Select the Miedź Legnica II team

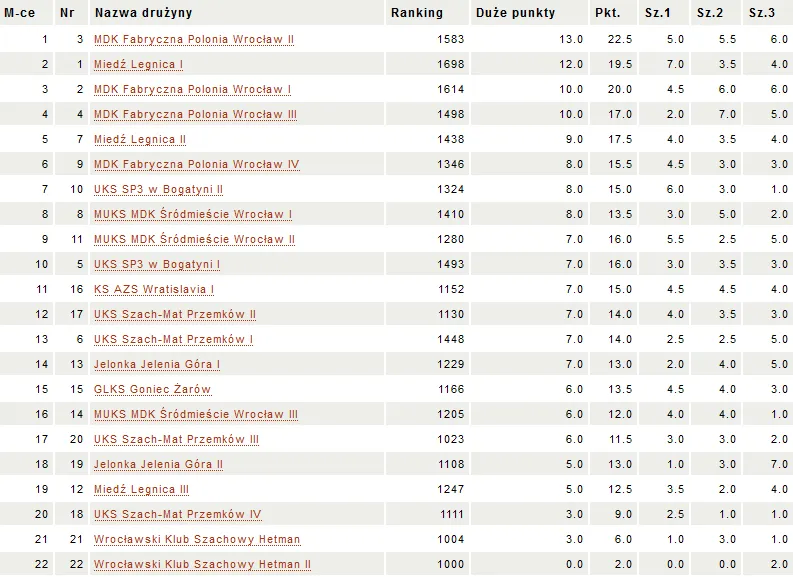[x=140, y=140]
